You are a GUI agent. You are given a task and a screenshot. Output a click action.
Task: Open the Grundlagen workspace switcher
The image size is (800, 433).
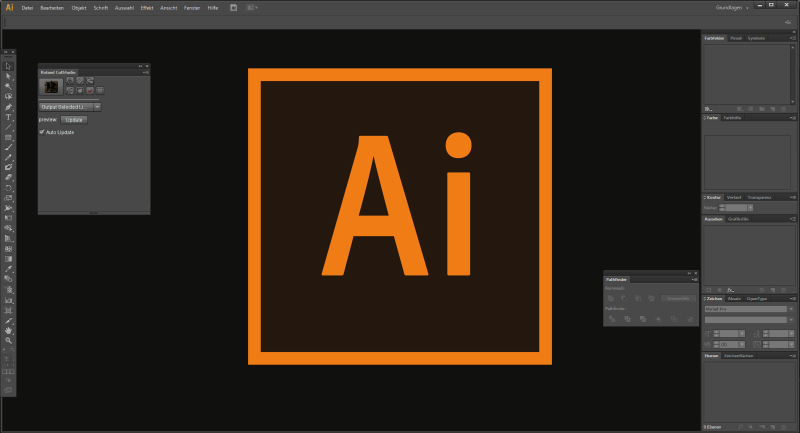coord(732,8)
